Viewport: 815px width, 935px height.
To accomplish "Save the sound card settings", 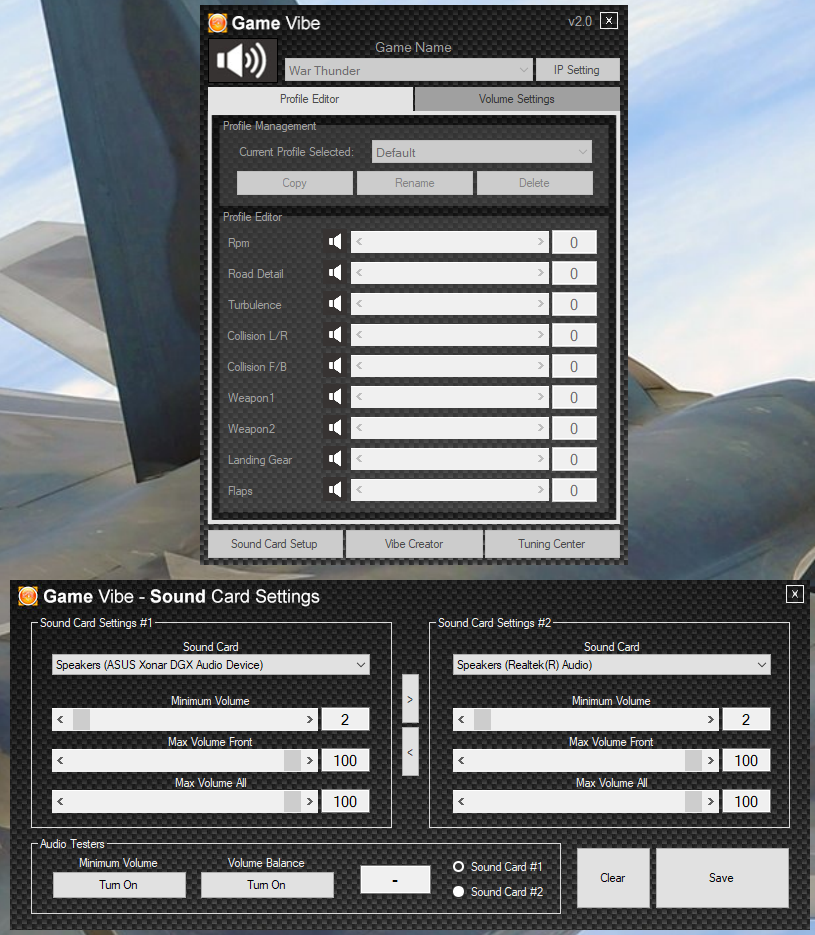I will 722,878.
